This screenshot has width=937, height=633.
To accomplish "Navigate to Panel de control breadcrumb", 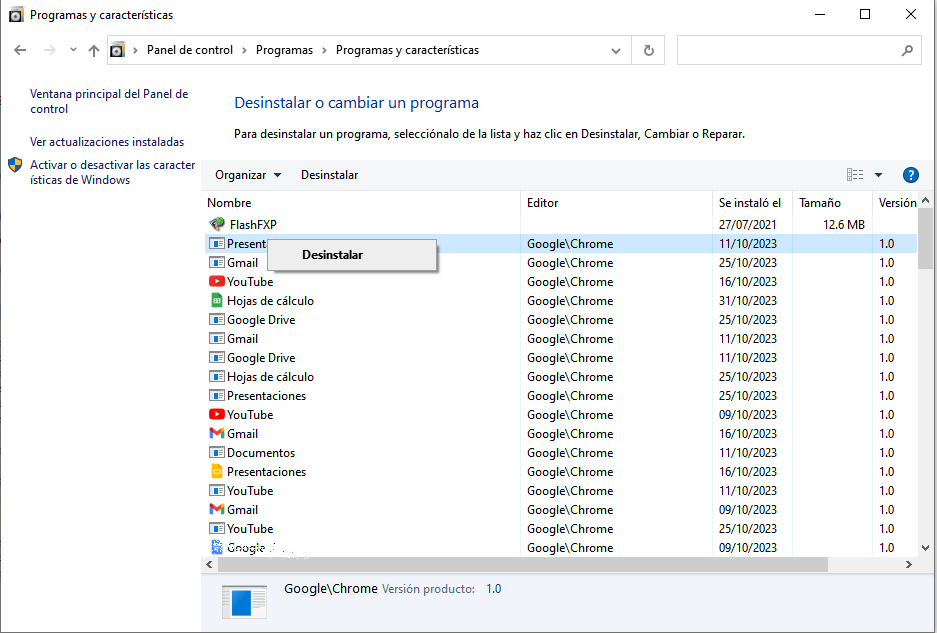I will 190,50.
